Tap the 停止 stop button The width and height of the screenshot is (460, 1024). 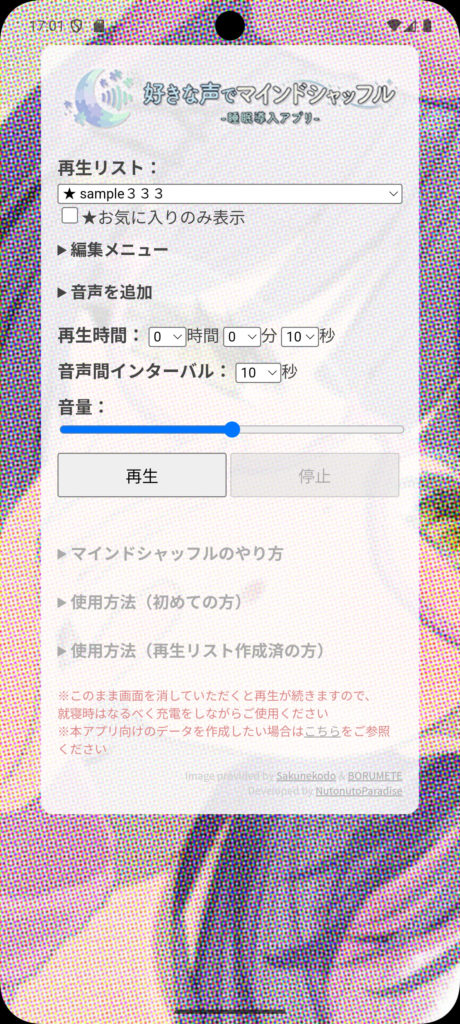pos(314,475)
